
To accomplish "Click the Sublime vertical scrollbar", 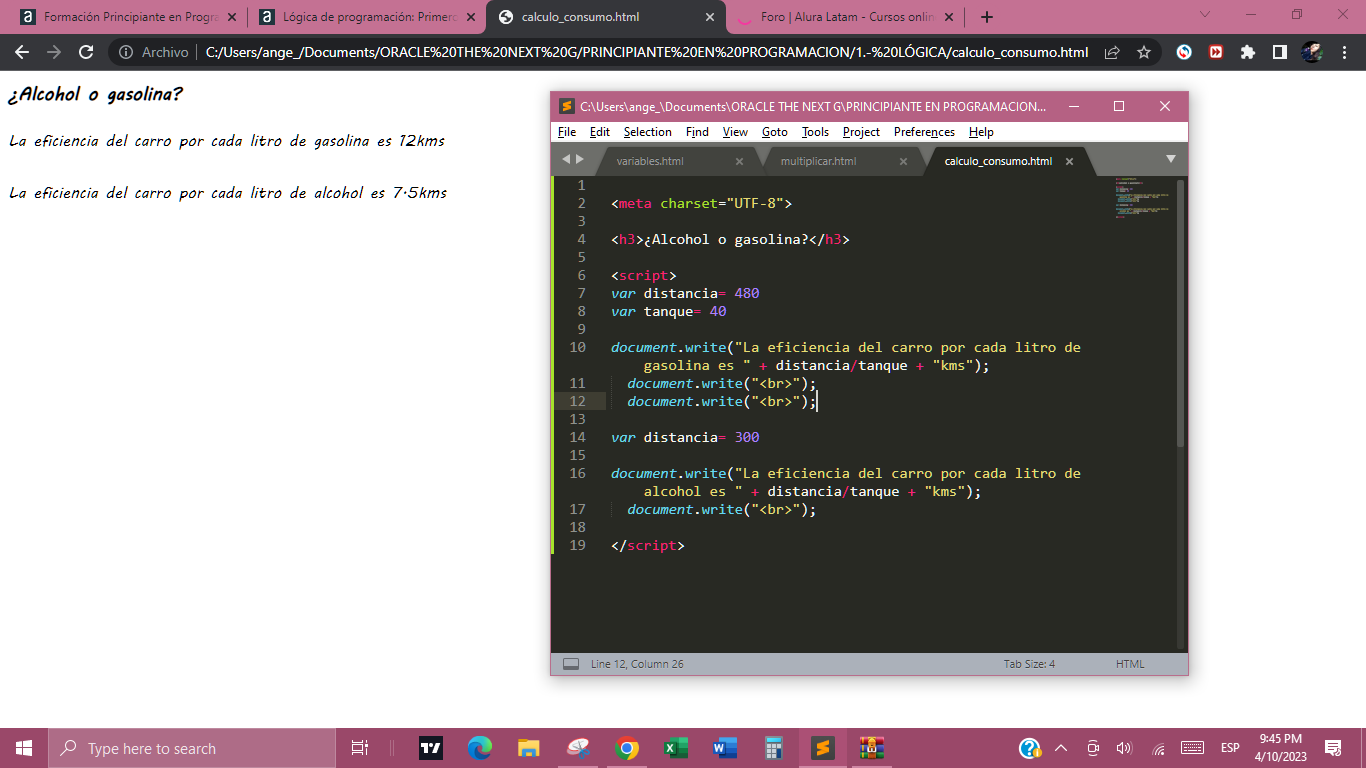I will (x=1180, y=312).
